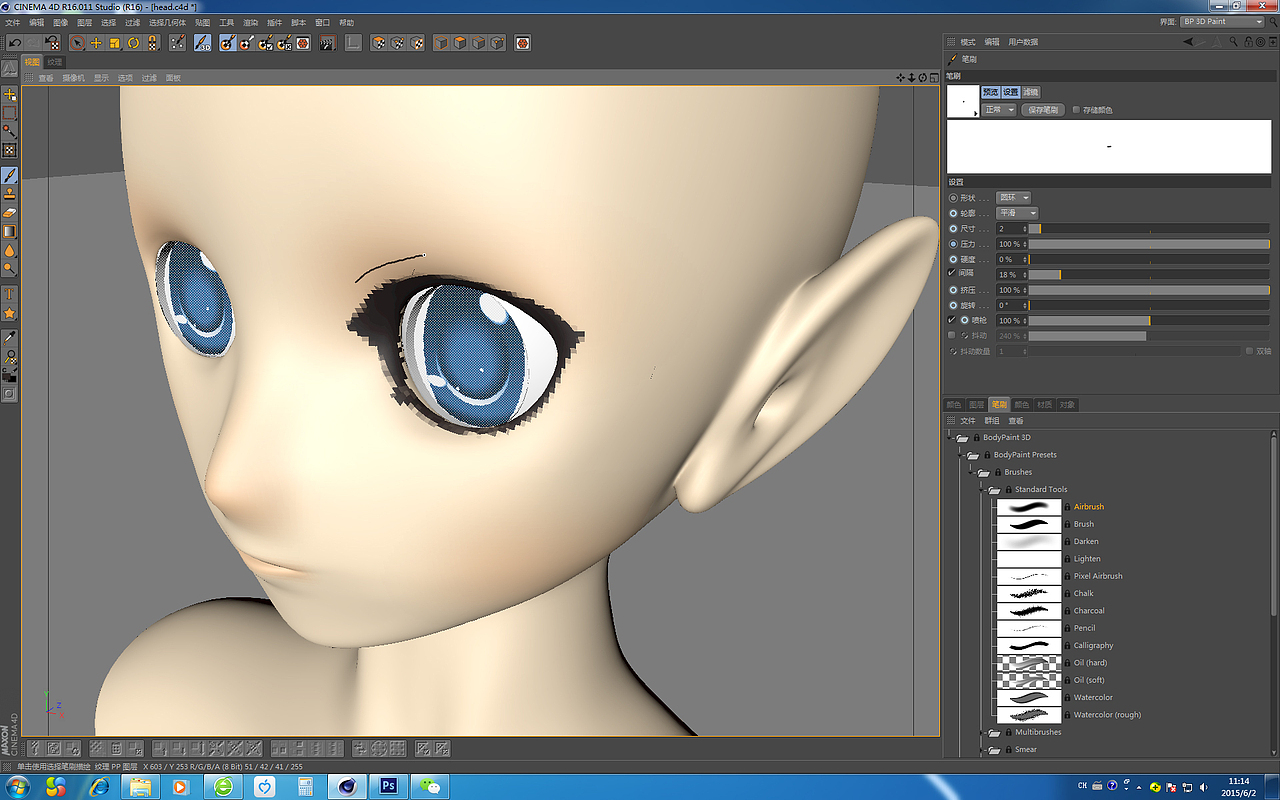
Task: Click the last red hexagon toolbar icon
Action: [x=522, y=43]
